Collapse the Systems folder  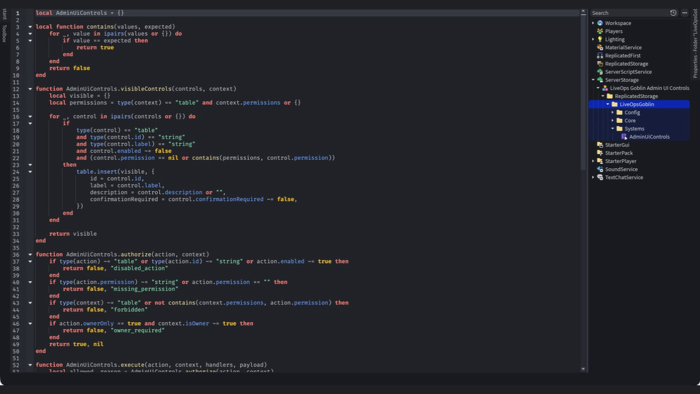613,129
